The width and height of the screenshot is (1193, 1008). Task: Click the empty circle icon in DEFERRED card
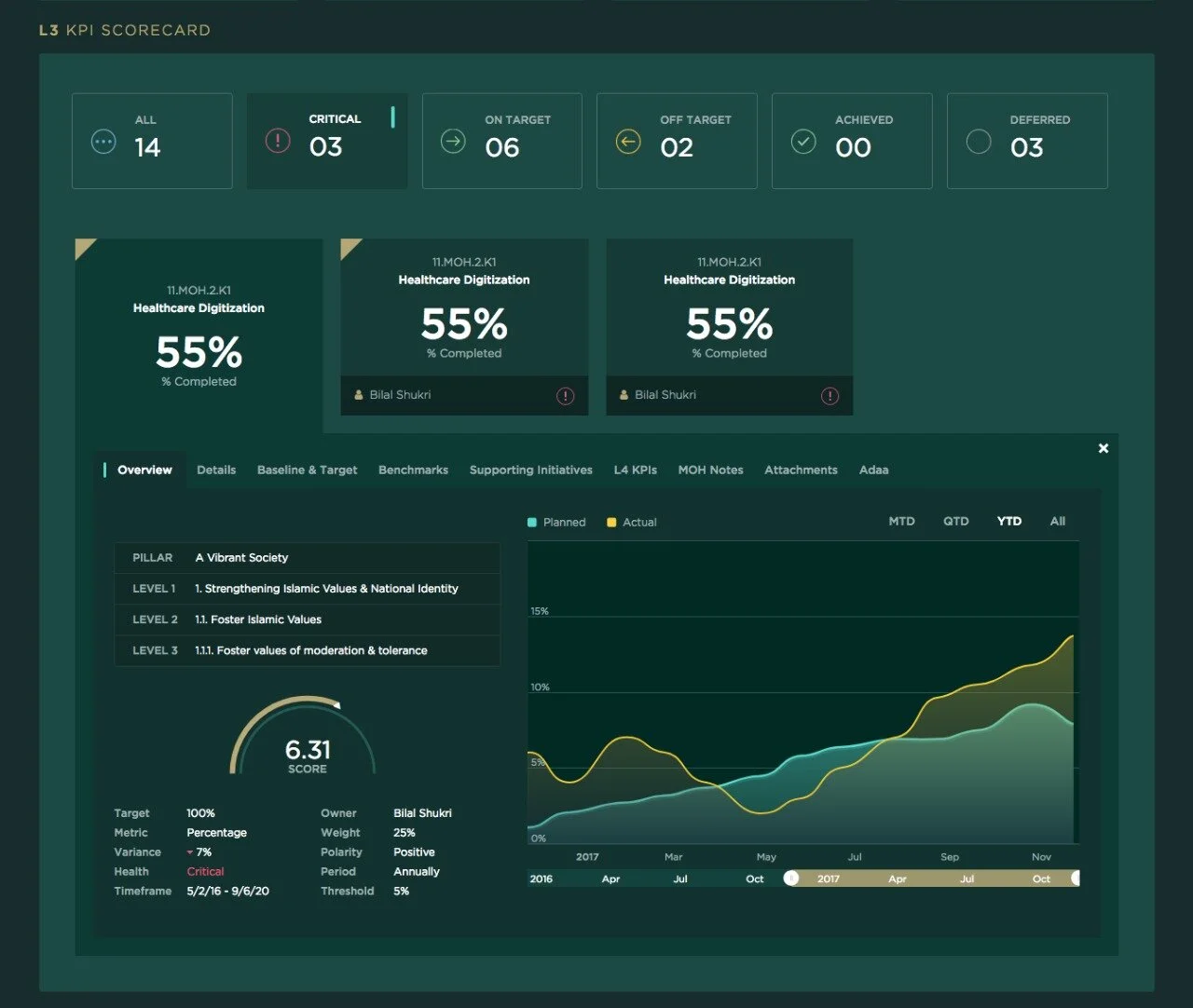coord(979,142)
